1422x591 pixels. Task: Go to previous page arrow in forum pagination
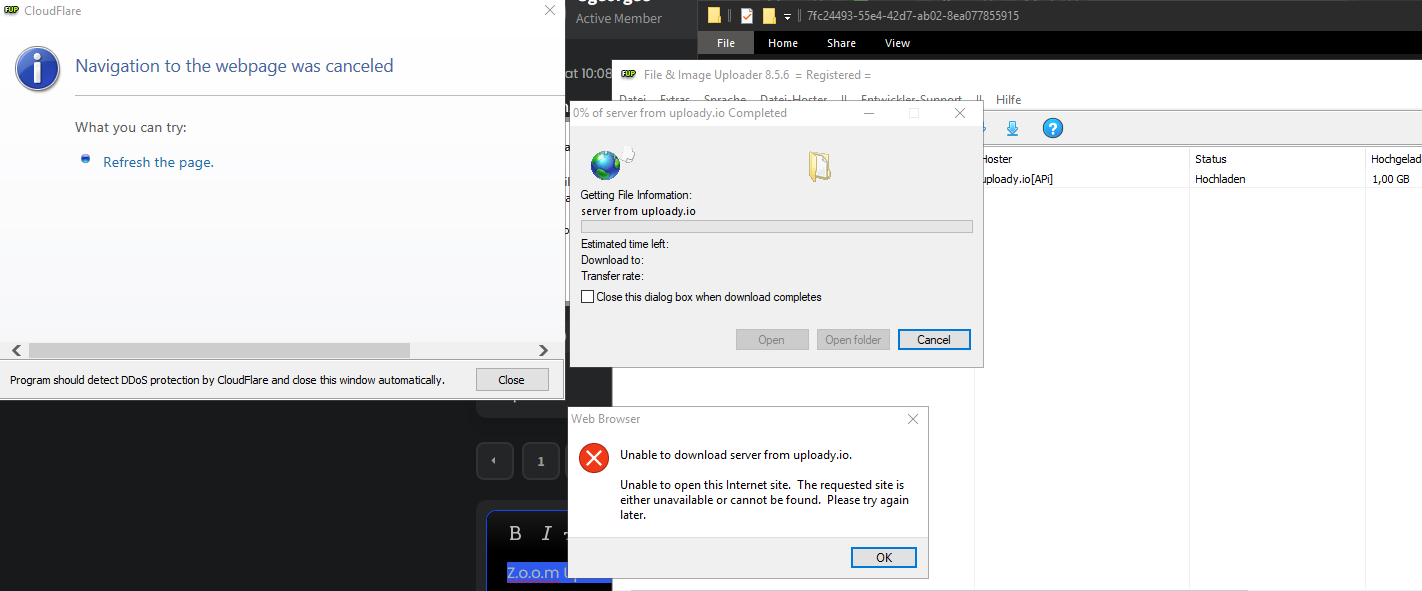[494, 461]
